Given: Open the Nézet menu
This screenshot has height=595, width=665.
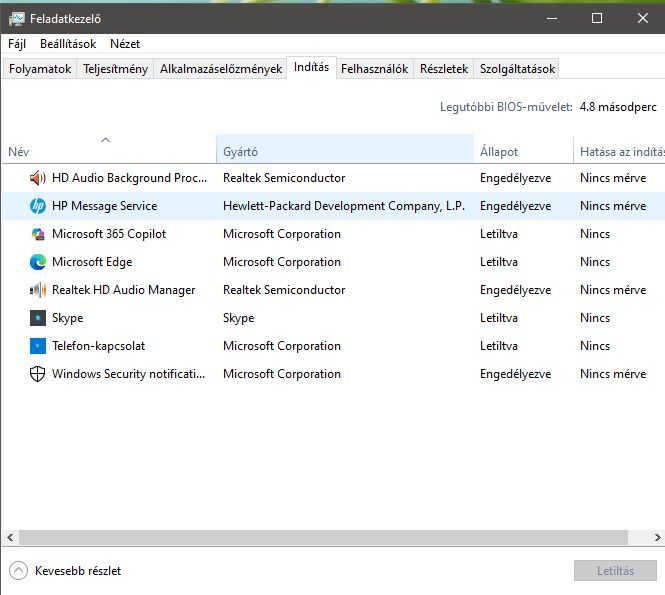Looking at the screenshot, I should coord(125,44).
